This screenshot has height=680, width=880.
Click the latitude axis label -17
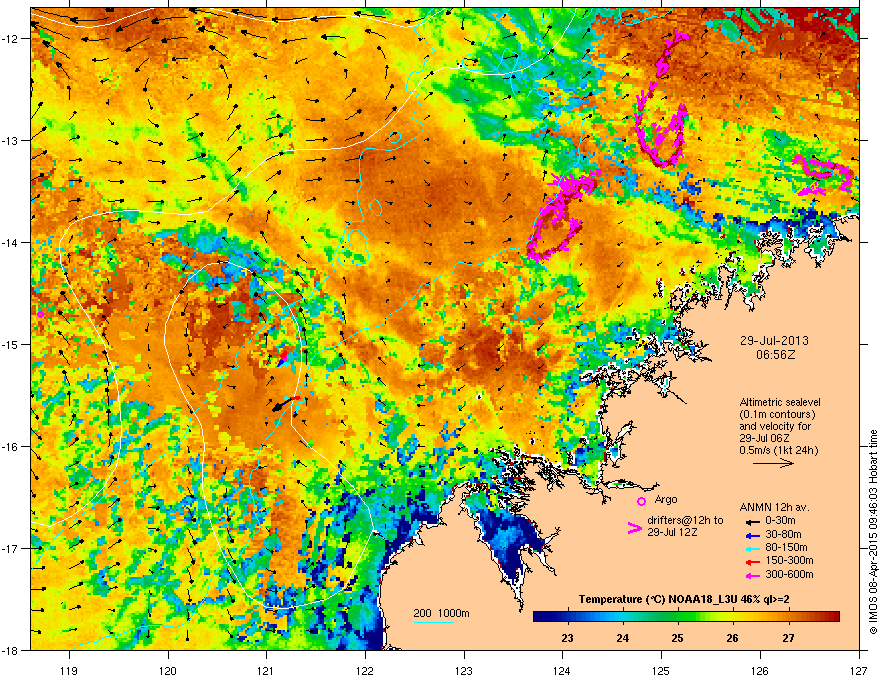pyautogui.click(x=10, y=548)
